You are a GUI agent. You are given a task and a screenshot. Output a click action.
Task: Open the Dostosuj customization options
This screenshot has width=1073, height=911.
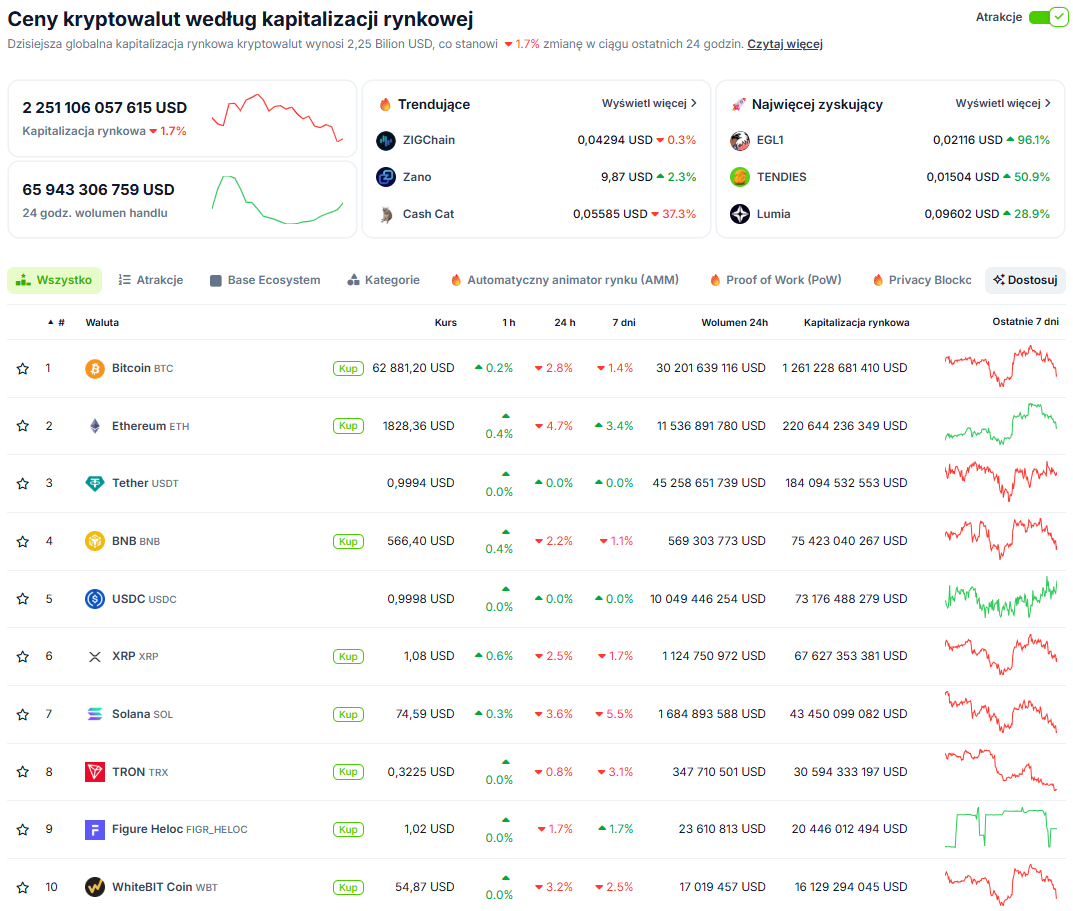pos(1025,280)
